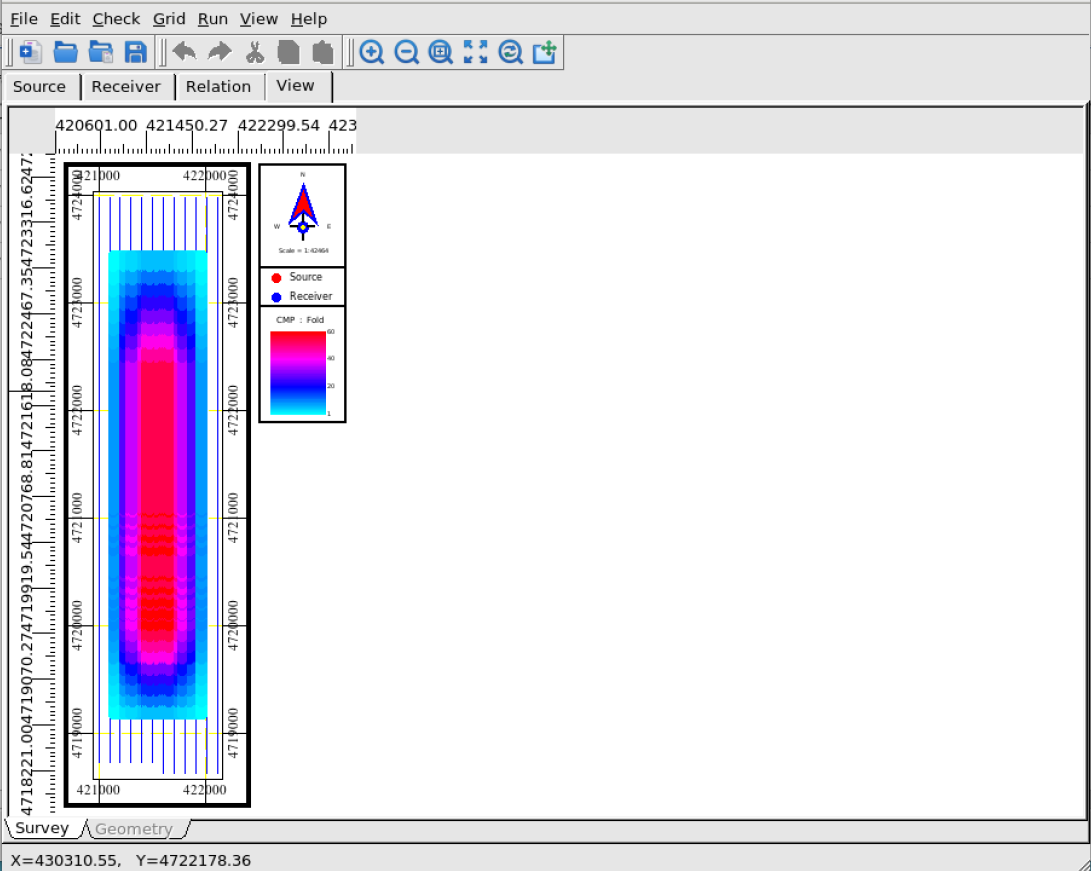Open the Grid menu
1091x871 pixels.
[169, 19]
